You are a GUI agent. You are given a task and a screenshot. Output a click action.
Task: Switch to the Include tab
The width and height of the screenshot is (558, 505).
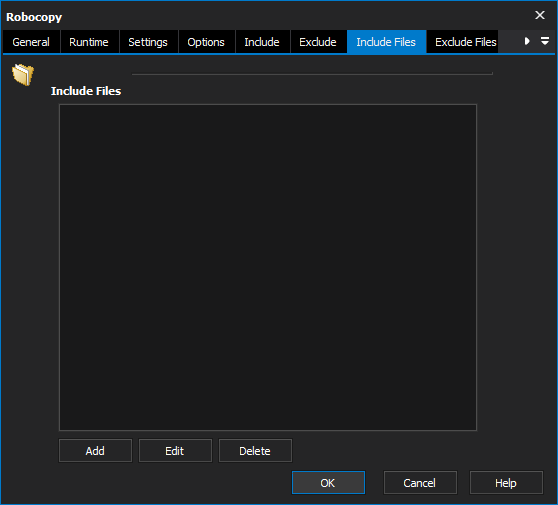(x=262, y=42)
